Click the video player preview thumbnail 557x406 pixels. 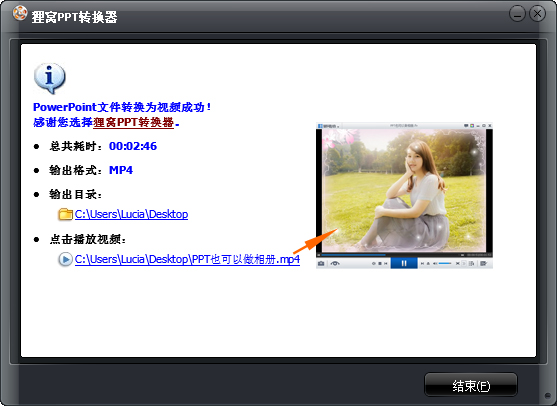click(x=404, y=196)
